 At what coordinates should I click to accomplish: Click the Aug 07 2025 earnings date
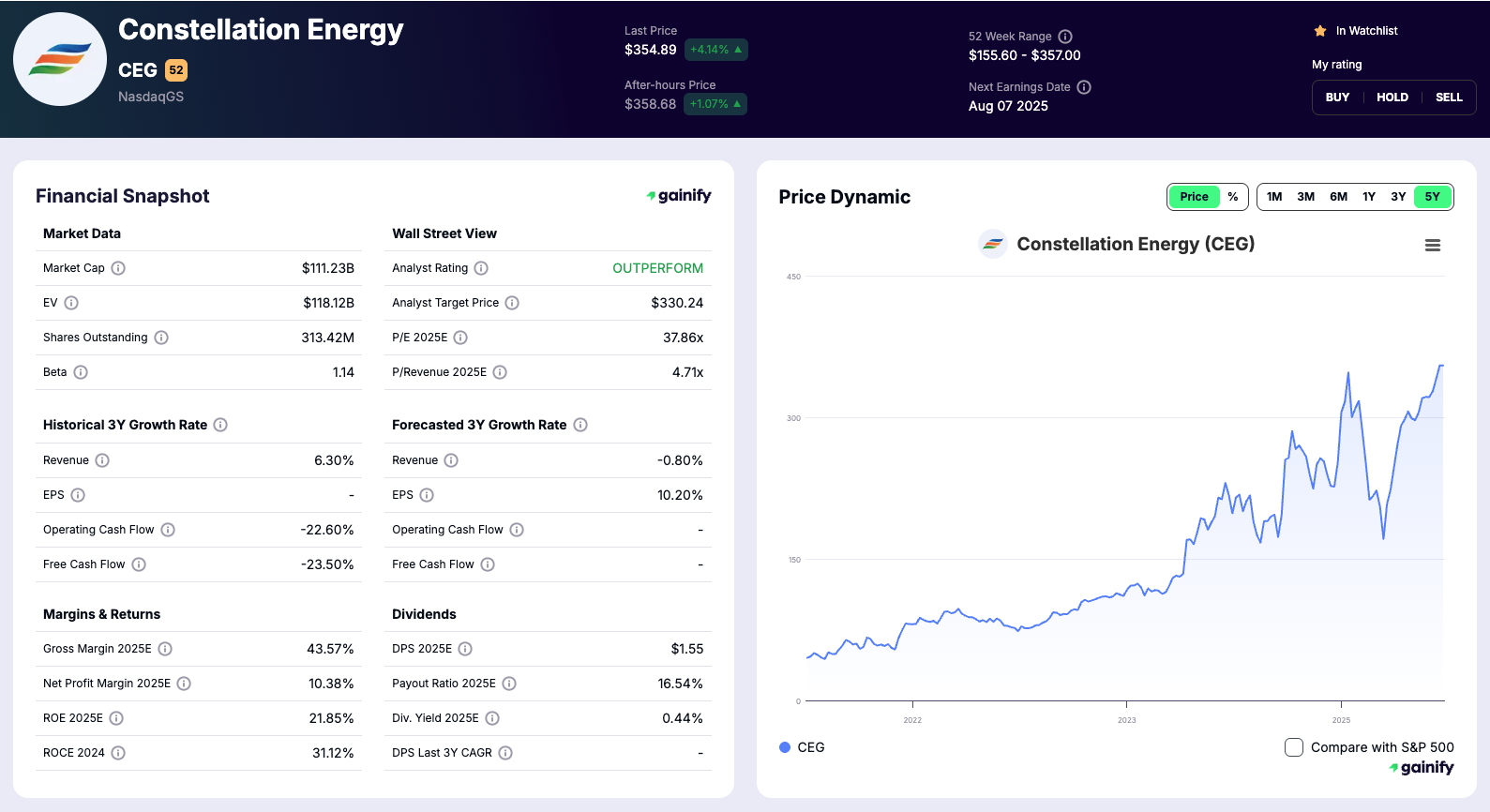pos(1008,106)
